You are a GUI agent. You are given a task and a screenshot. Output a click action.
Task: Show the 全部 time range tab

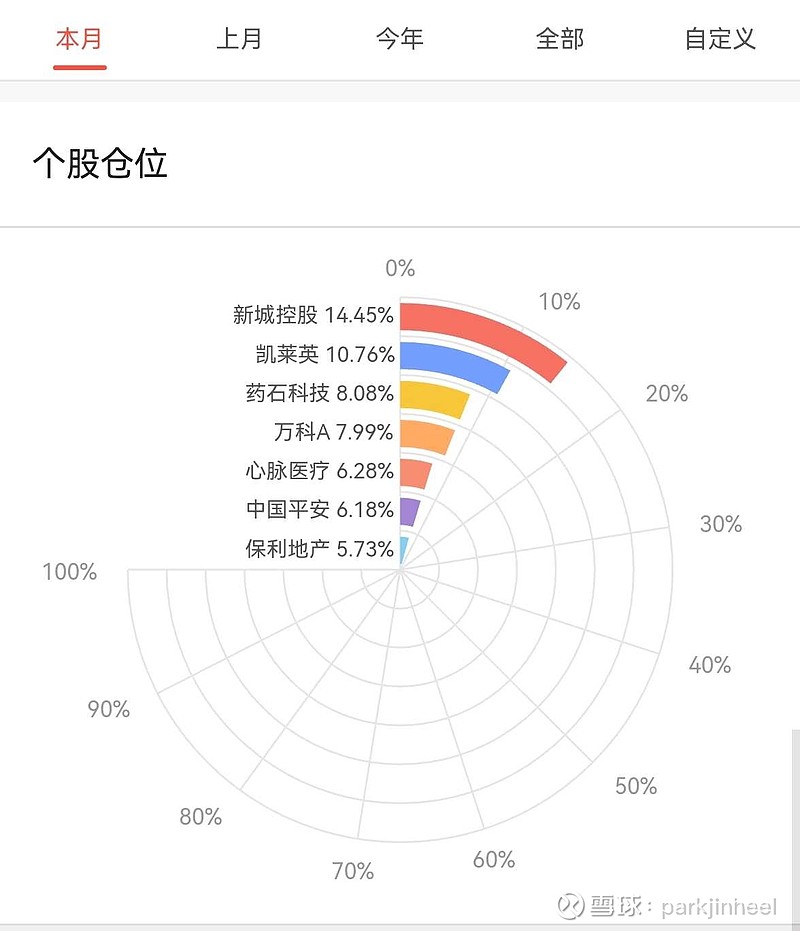[560, 40]
